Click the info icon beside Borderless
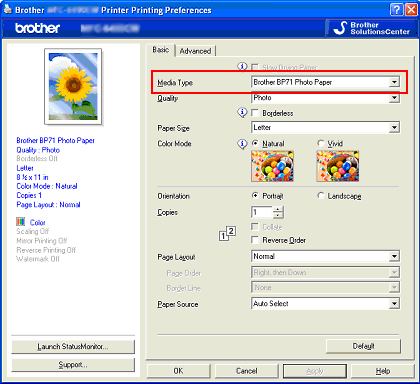420x384 pixels. coord(242,112)
